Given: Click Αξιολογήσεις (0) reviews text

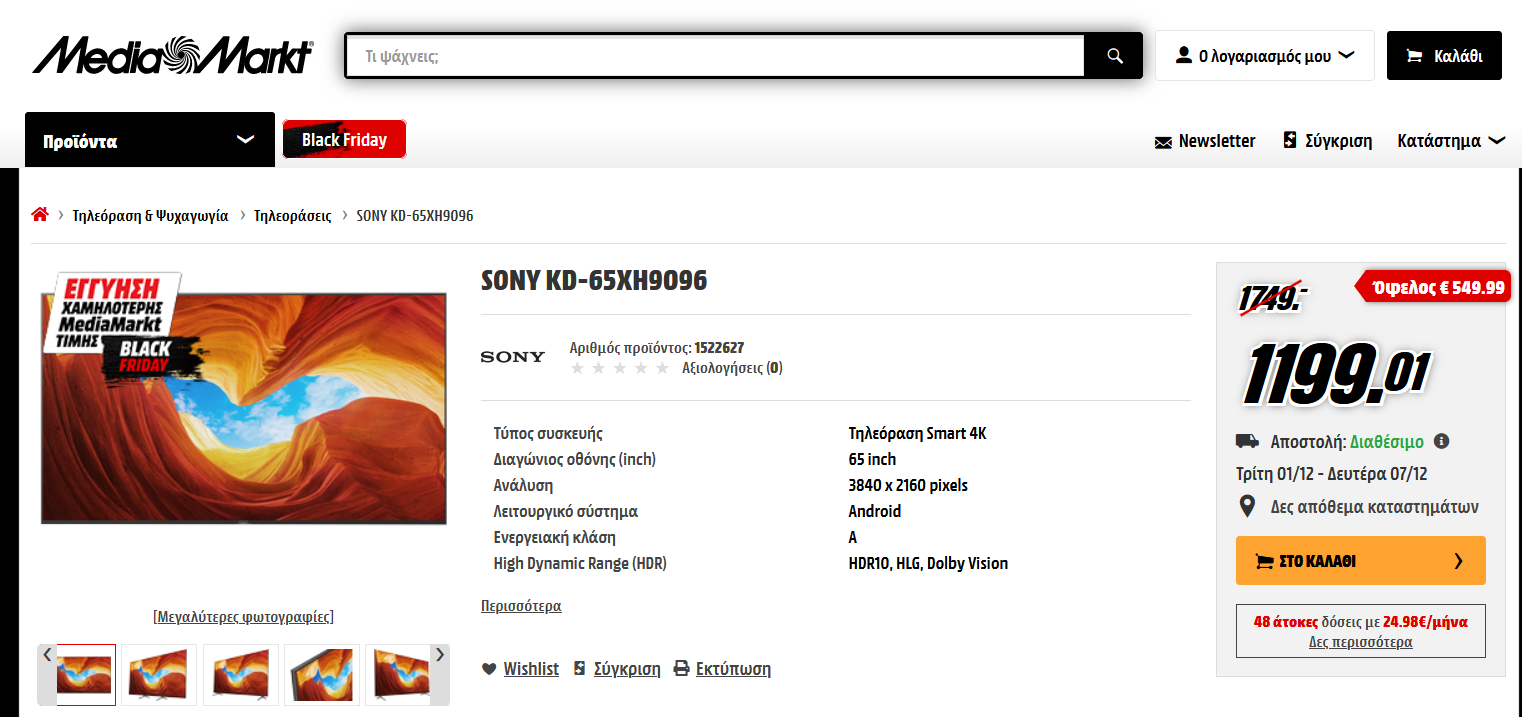Looking at the screenshot, I should point(732,368).
